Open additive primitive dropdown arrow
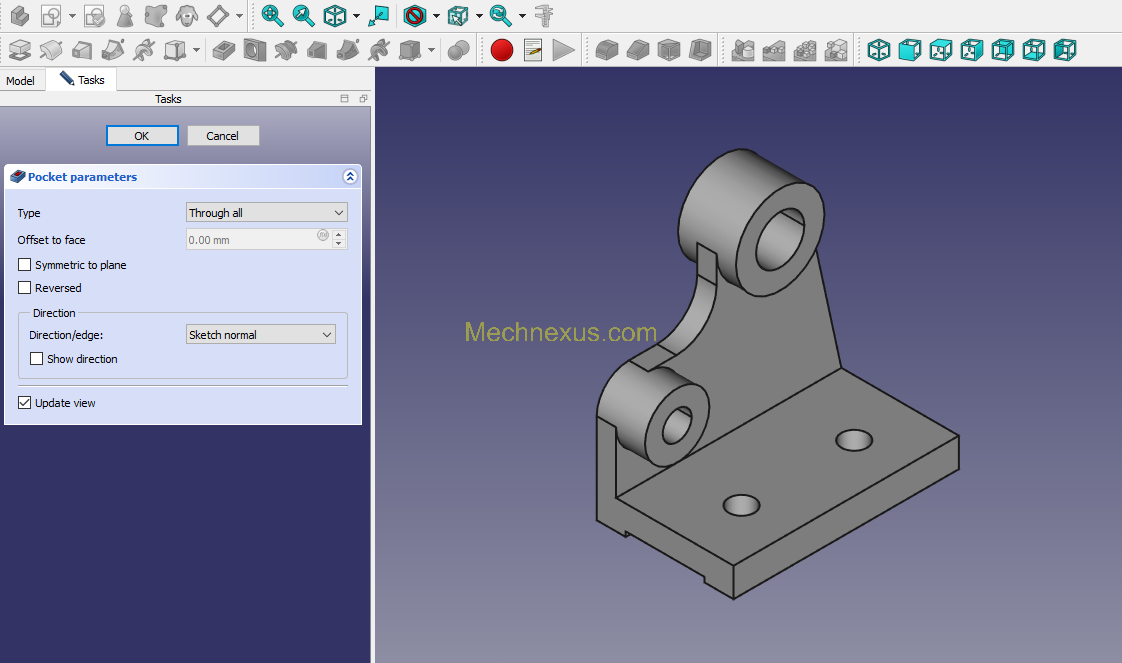1122x663 pixels. (x=196, y=50)
